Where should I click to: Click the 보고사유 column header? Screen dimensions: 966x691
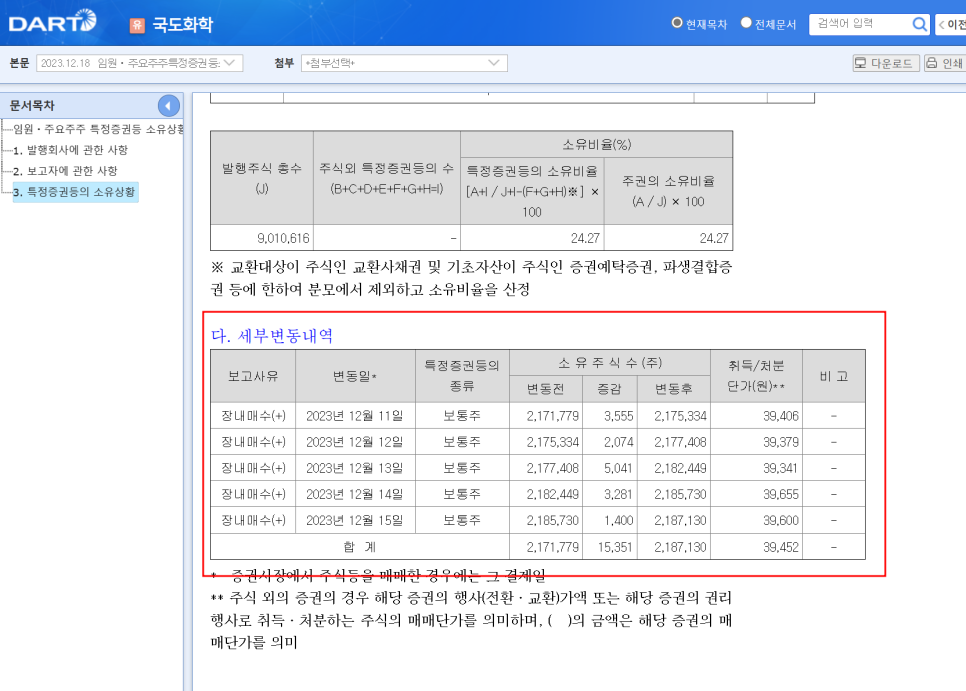[253, 376]
